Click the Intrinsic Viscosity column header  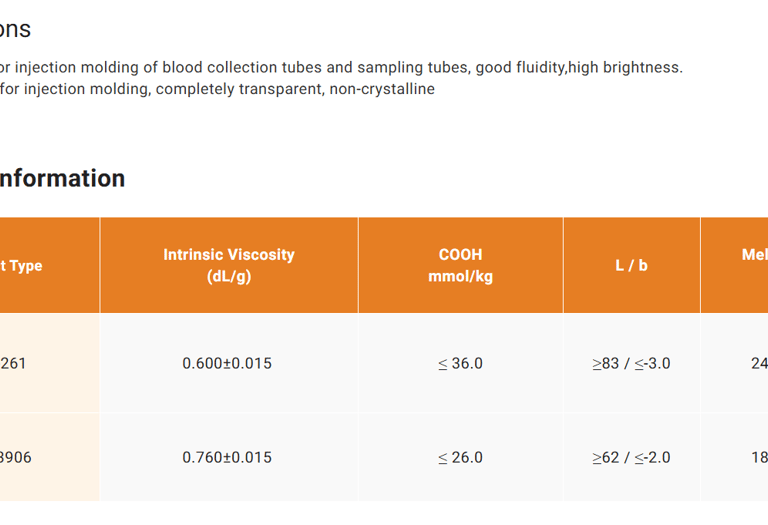[229, 265]
